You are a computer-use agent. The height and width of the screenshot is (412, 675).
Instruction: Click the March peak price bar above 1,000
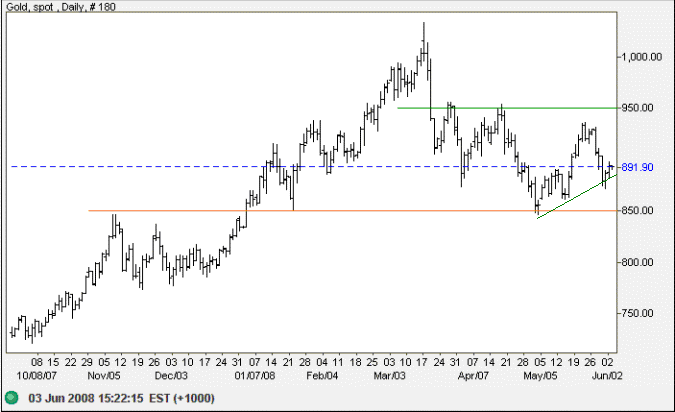point(424,43)
